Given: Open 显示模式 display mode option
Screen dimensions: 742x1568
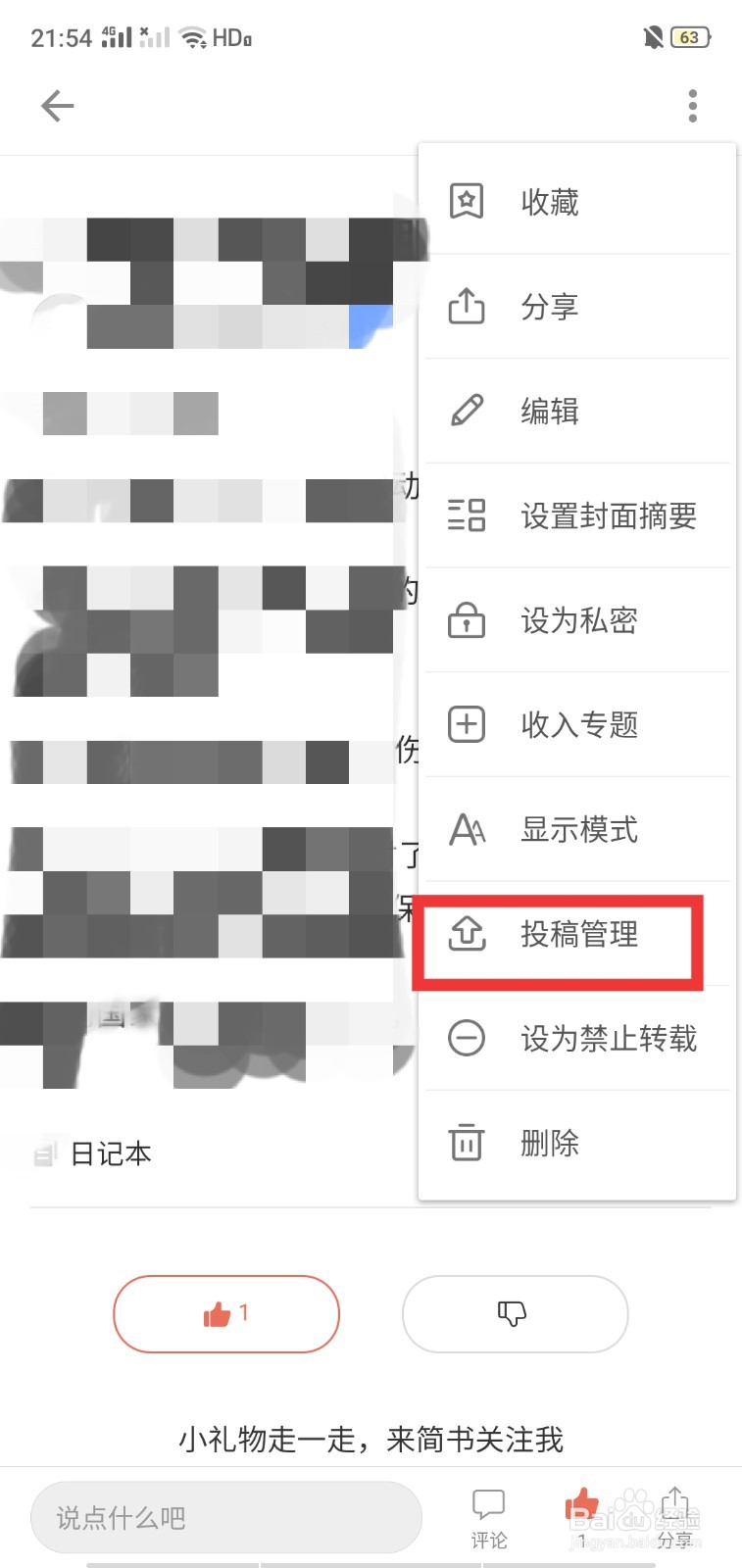Looking at the screenshot, I should pos(577,829).
